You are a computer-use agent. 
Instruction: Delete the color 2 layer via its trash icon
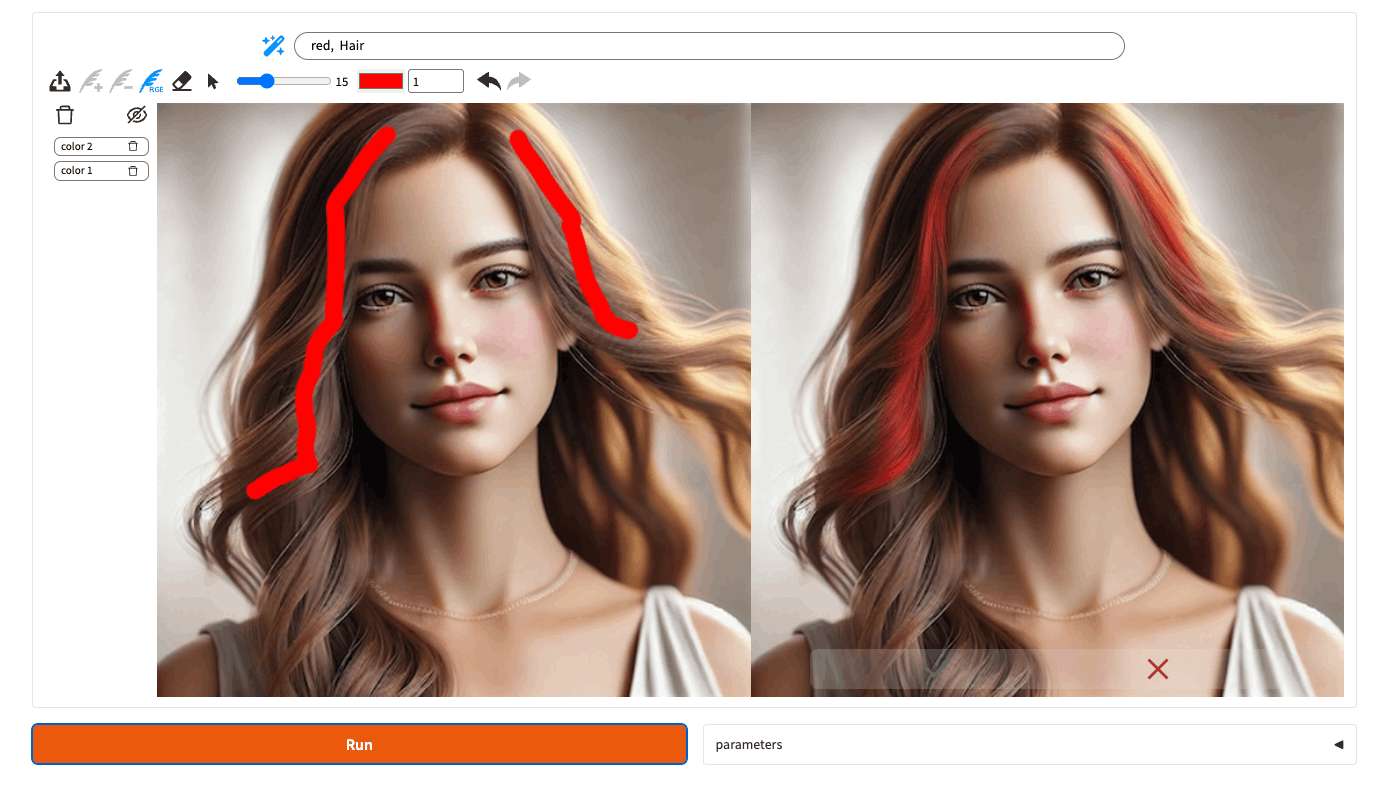point(133,147)
